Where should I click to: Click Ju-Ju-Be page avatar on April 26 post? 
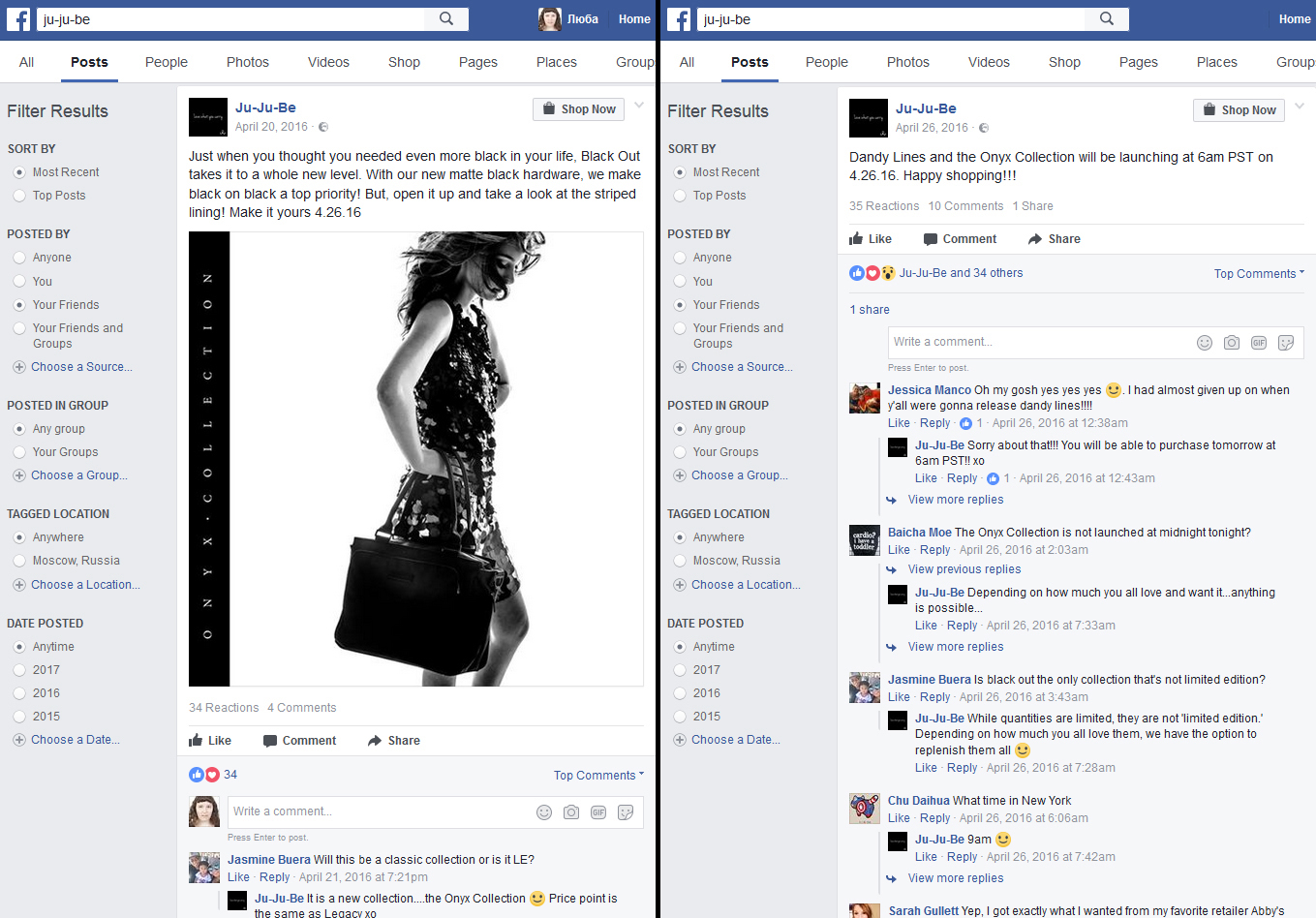tap(868, 118)
